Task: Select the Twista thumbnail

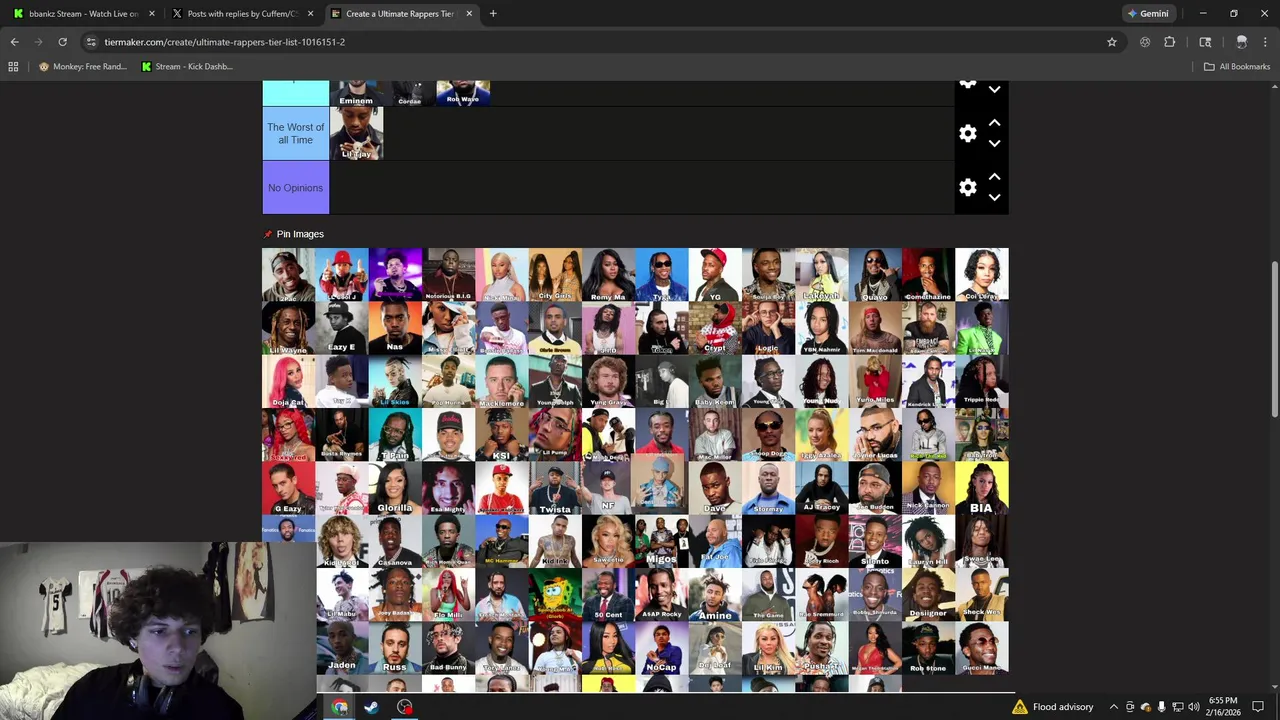Action: tap(555, 488)
